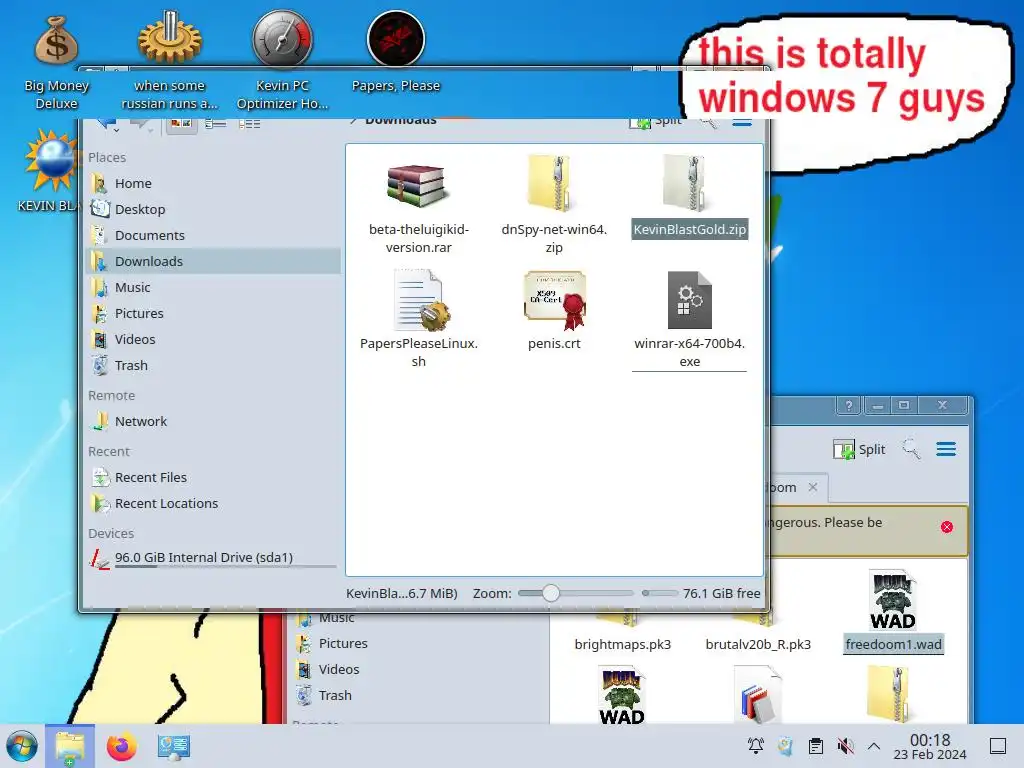Select the WAD file below brightmaps.pk3
This screenshot has width=1024, height=768.
(x=622, y=695)
